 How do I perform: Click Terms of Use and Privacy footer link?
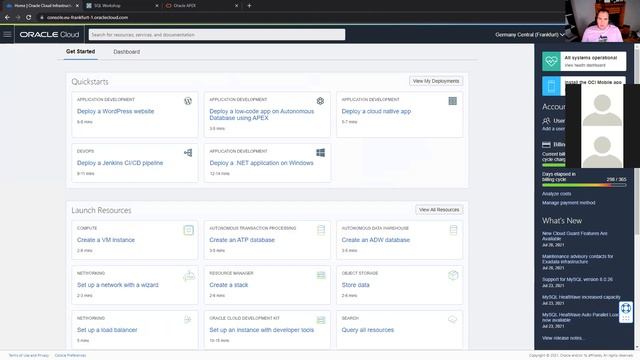pos(29,356)
